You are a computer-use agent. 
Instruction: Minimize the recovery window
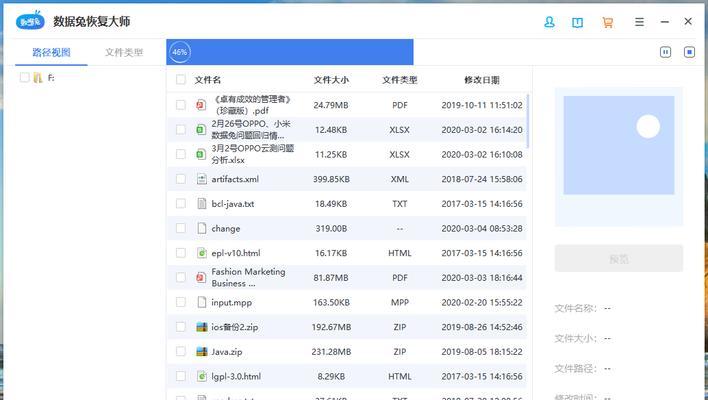coord(665,22)
